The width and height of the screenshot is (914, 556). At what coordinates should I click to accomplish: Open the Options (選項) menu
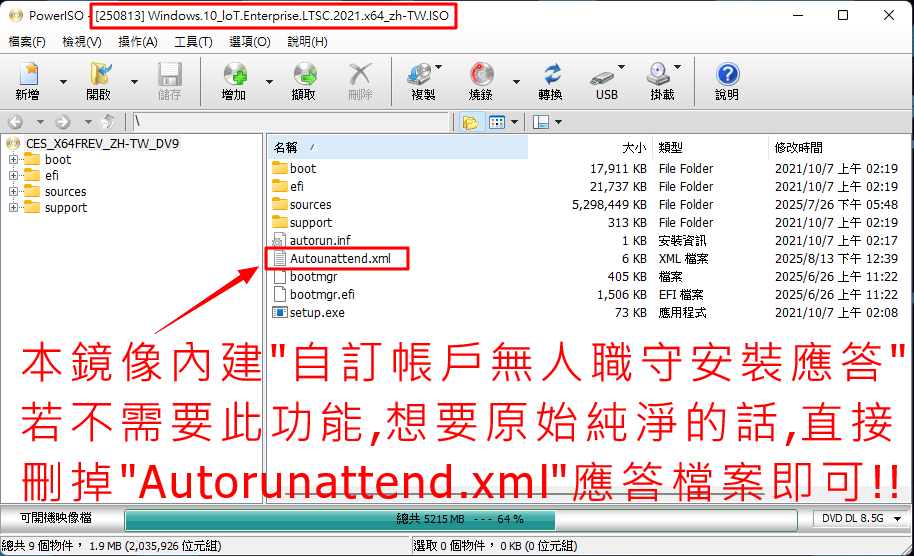[249, 42]
